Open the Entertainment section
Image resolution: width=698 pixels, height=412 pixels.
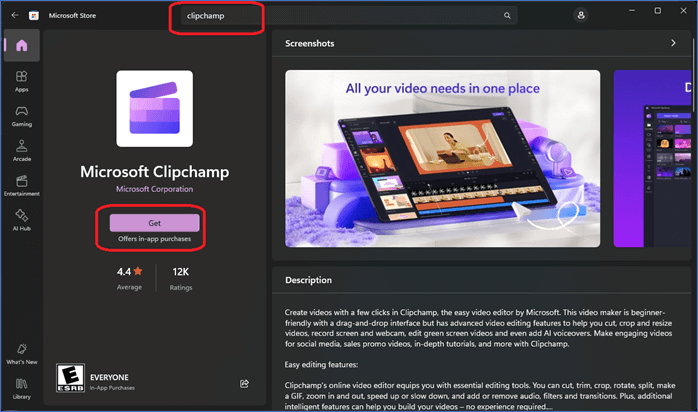[x=21, y=186]
